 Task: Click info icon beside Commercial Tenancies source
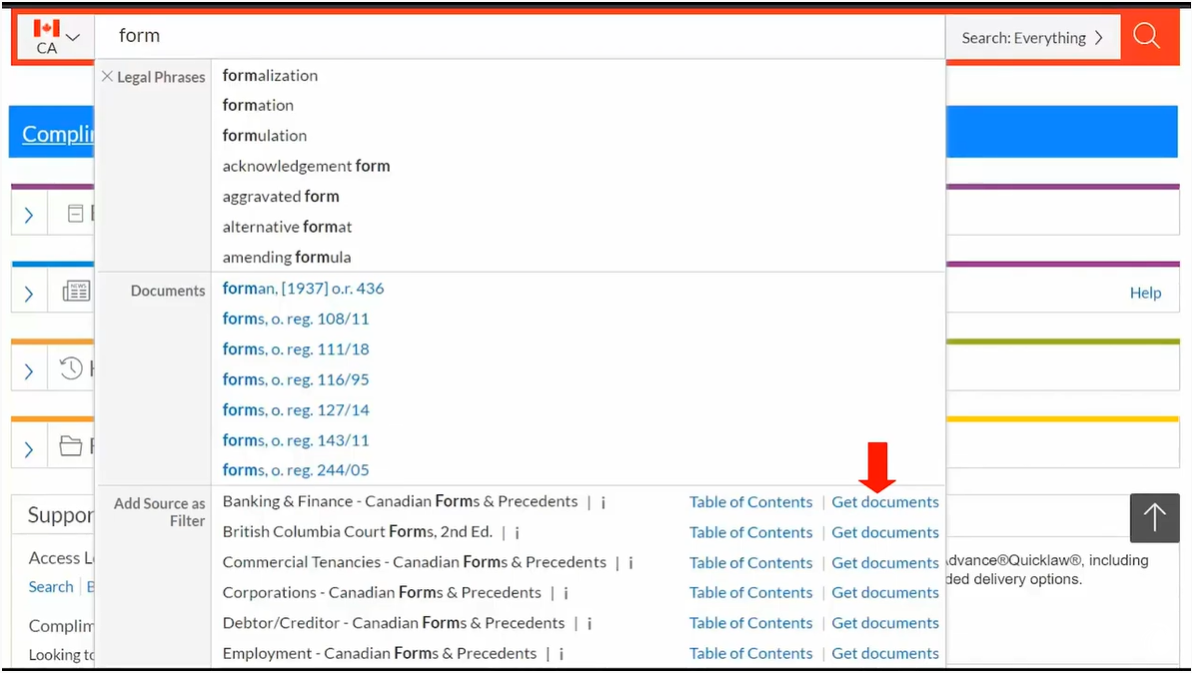point(631,563)
